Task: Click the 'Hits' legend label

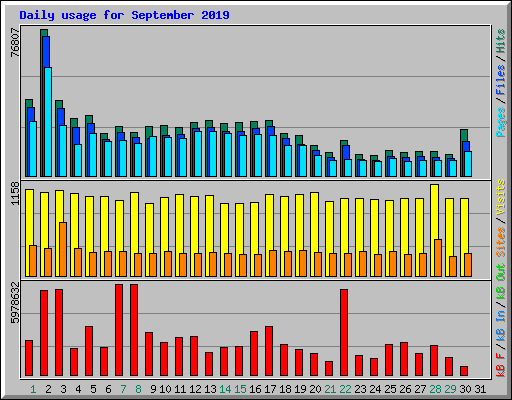Action: (501, 41)
